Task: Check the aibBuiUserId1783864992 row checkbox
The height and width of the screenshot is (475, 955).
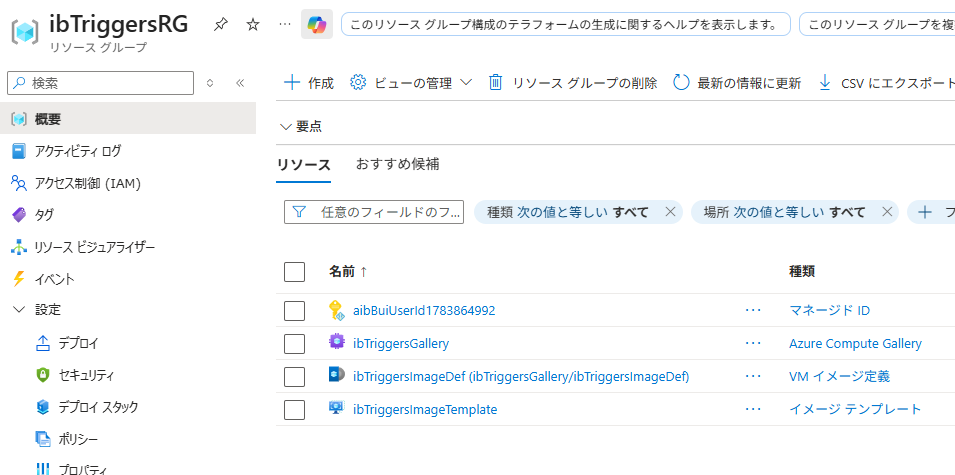Action: click(294, 311)
